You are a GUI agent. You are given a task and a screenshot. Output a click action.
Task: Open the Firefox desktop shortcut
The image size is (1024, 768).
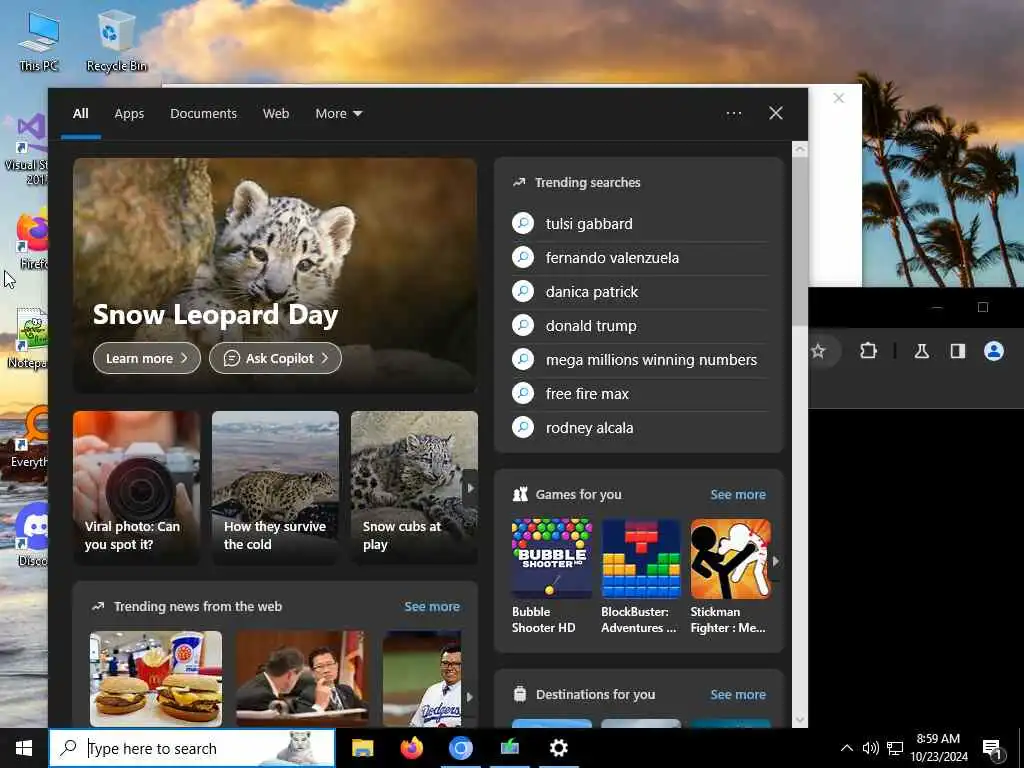click(33, 239)
